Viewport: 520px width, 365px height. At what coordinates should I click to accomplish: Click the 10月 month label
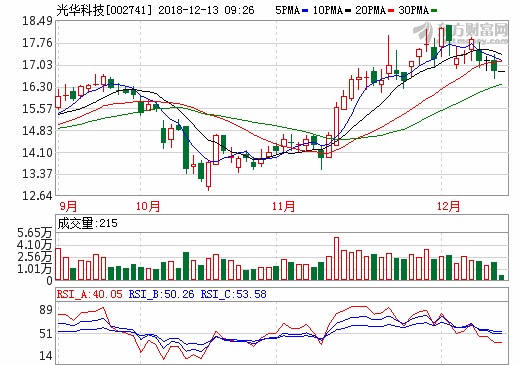[x=148, y=206]
